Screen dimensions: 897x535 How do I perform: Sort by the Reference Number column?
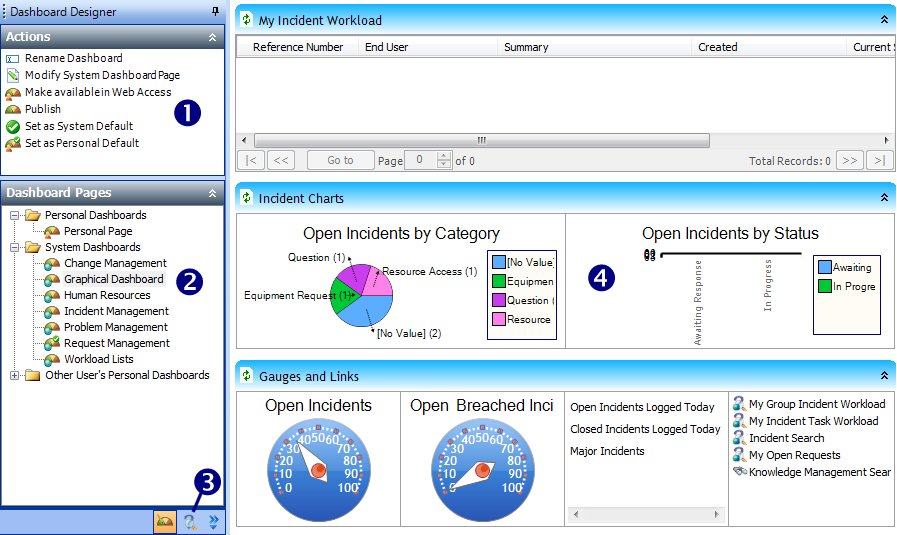297,47
